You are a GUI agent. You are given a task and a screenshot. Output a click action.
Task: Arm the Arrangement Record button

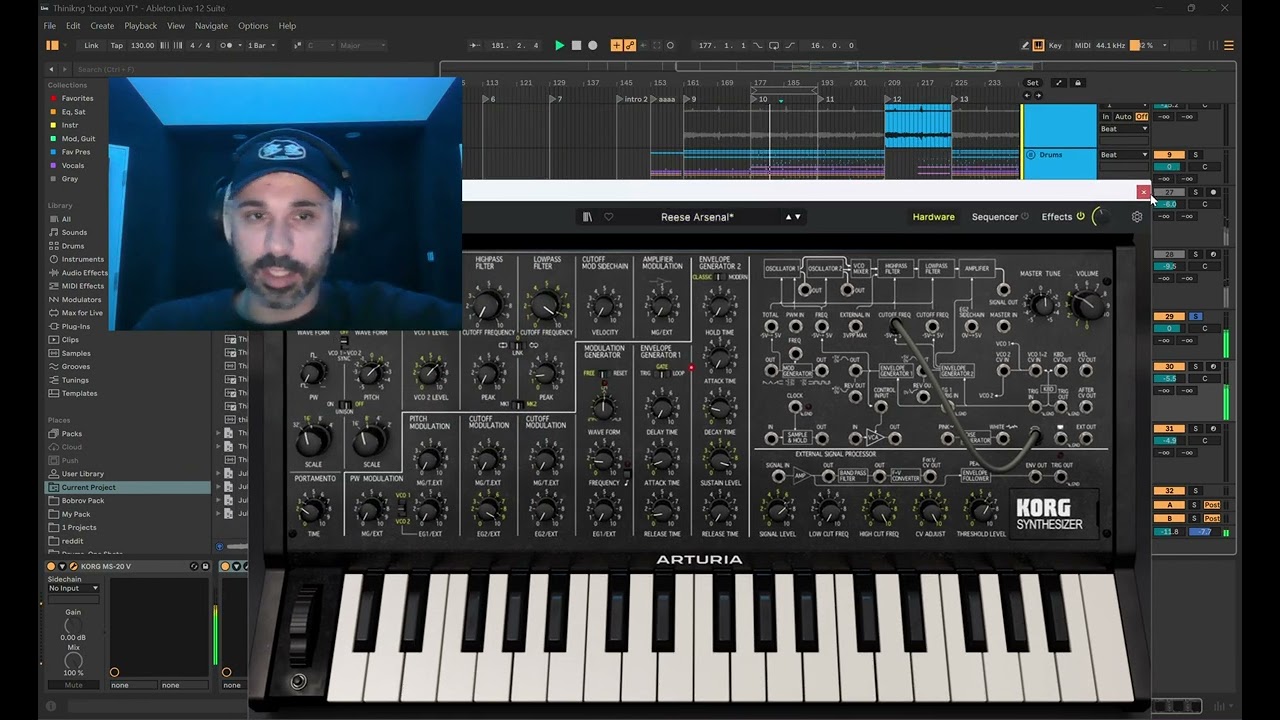pos(593,45)
